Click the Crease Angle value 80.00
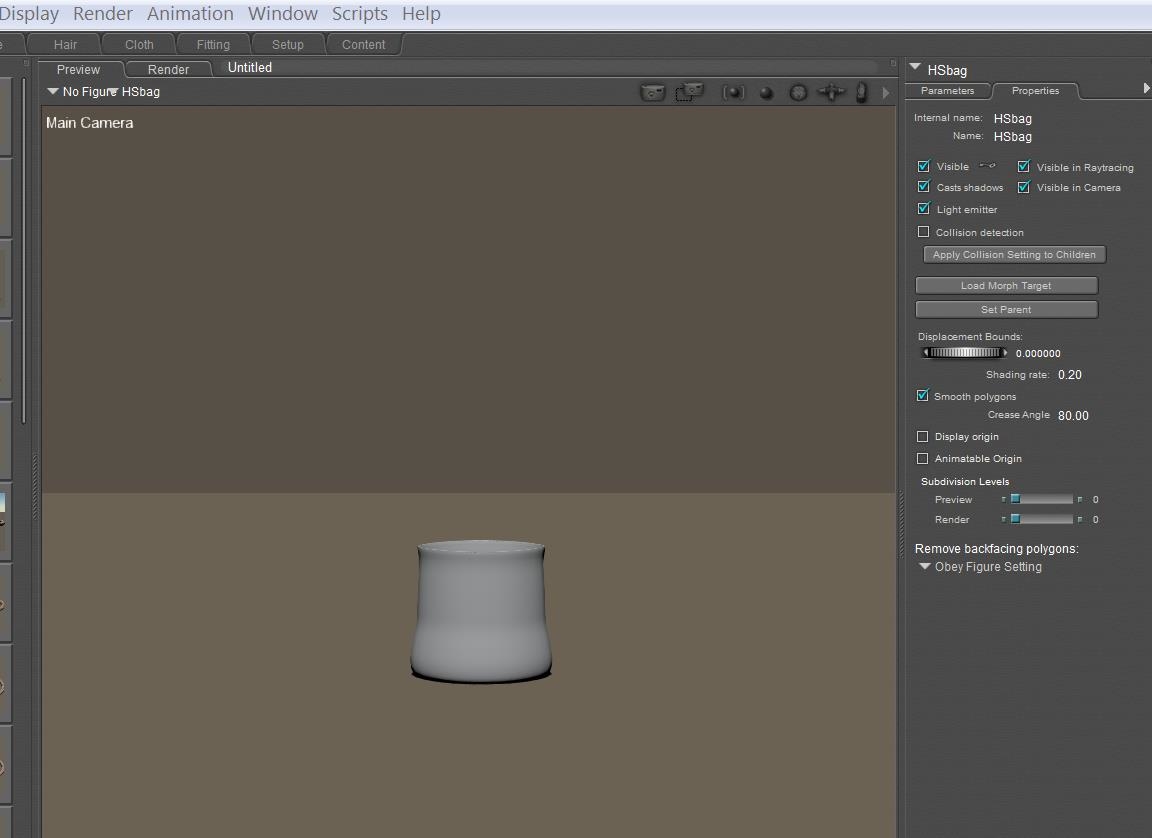 pyautogui.click(x=1073, y=416)
